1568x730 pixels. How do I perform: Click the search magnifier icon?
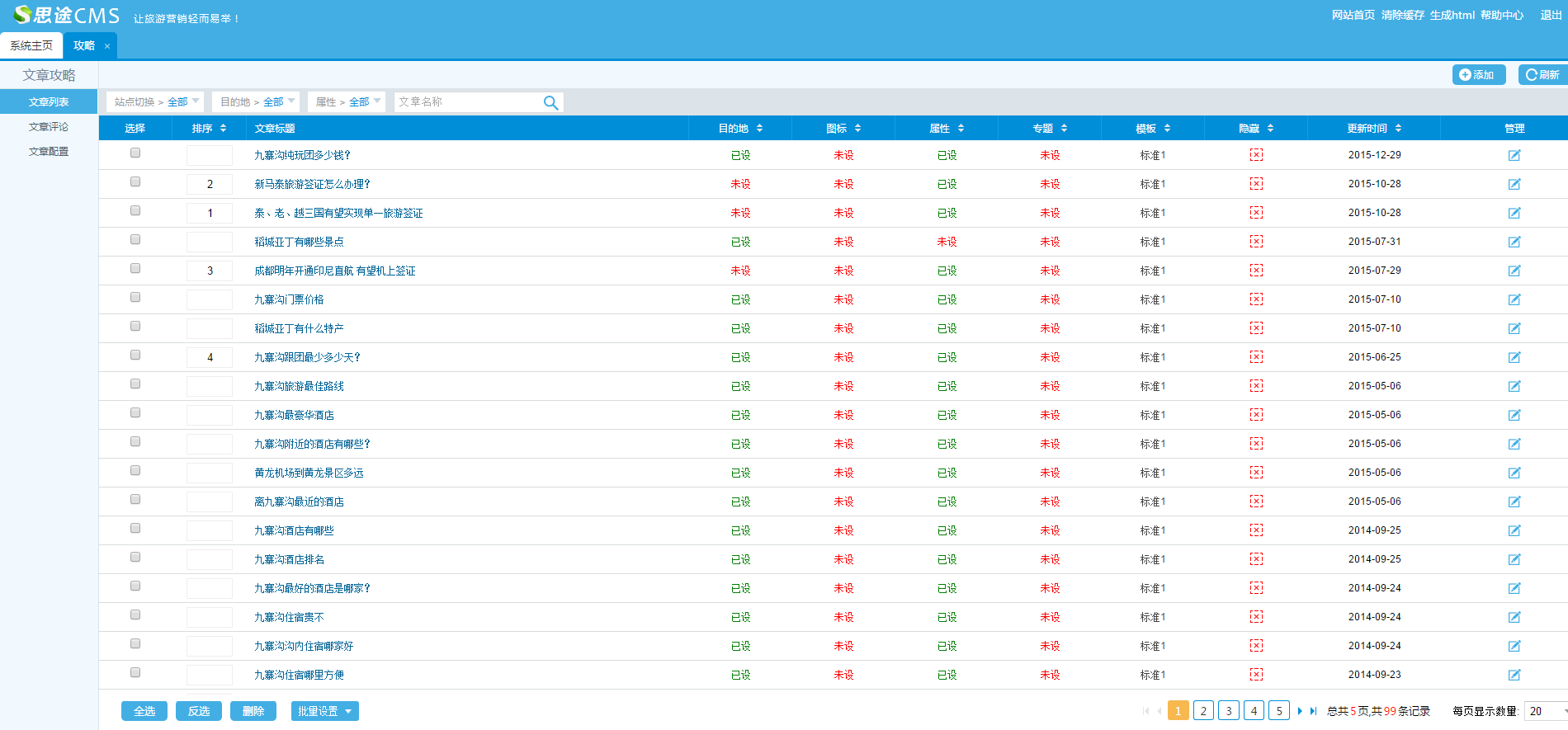pos(550,103)
